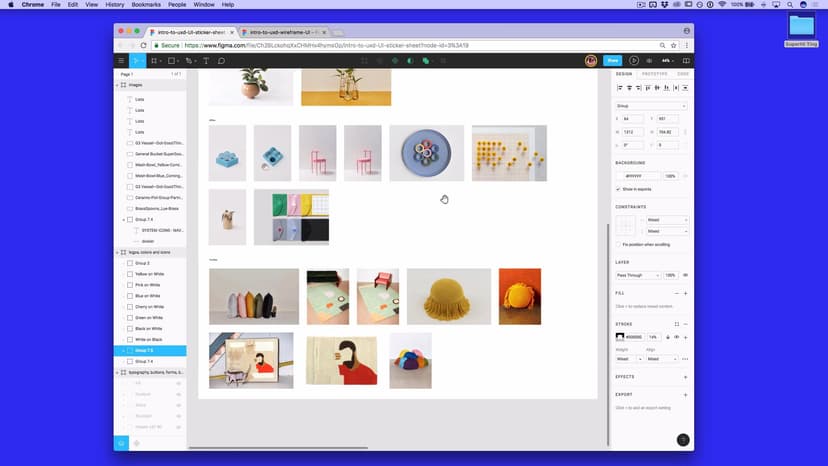Toggle layer visibility eye next to opacity
828x466 pixels.
[x=685, y=275]
